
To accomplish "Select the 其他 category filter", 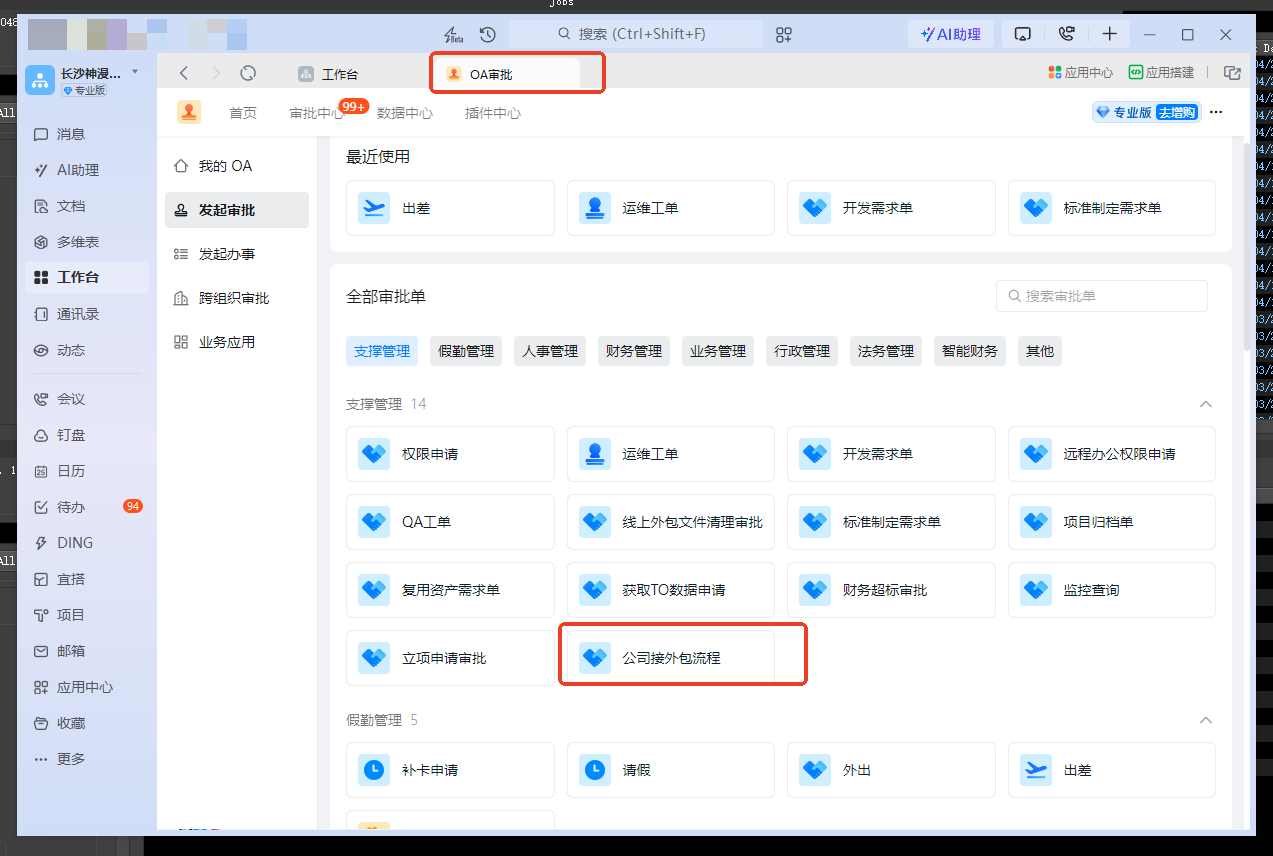I will pos(1040,351).
